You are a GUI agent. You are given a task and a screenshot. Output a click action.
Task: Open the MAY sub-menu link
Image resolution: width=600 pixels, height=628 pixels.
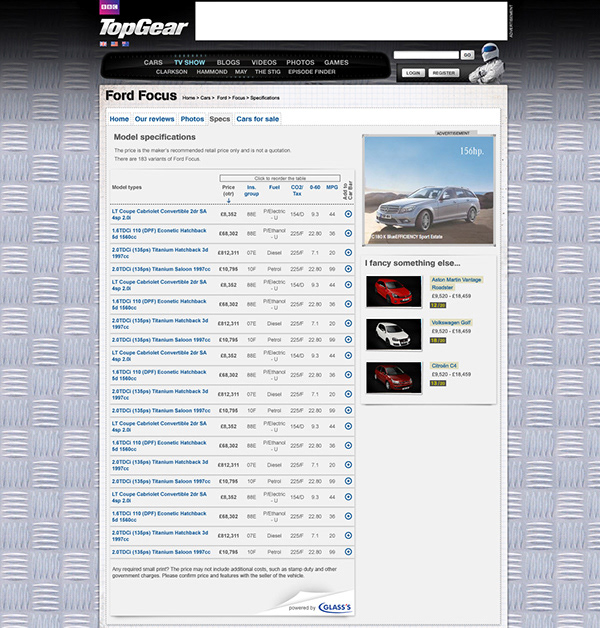pyautogui.click(x=241, y=72)
